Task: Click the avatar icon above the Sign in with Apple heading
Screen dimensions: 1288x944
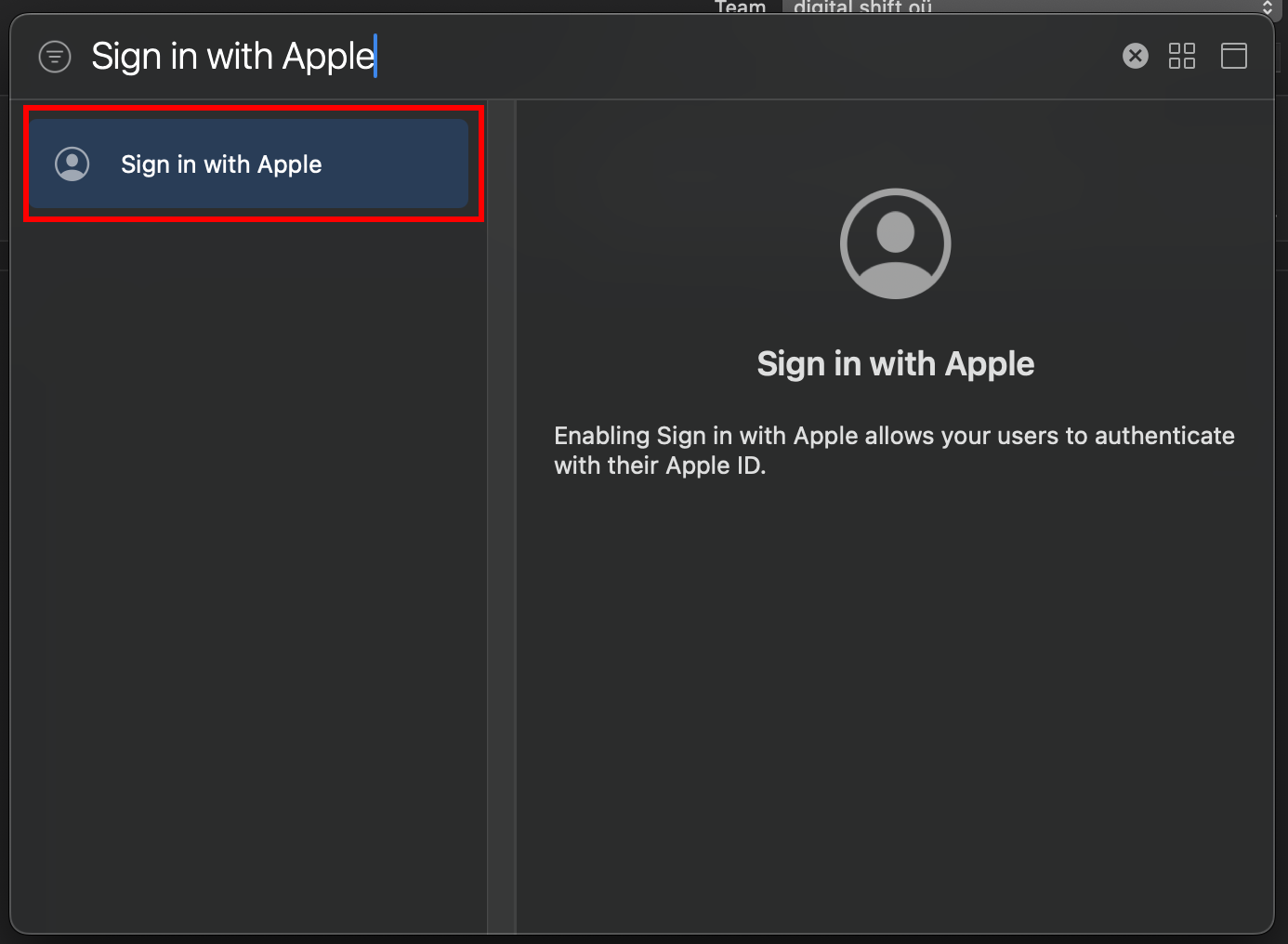Action: point(895,243)
